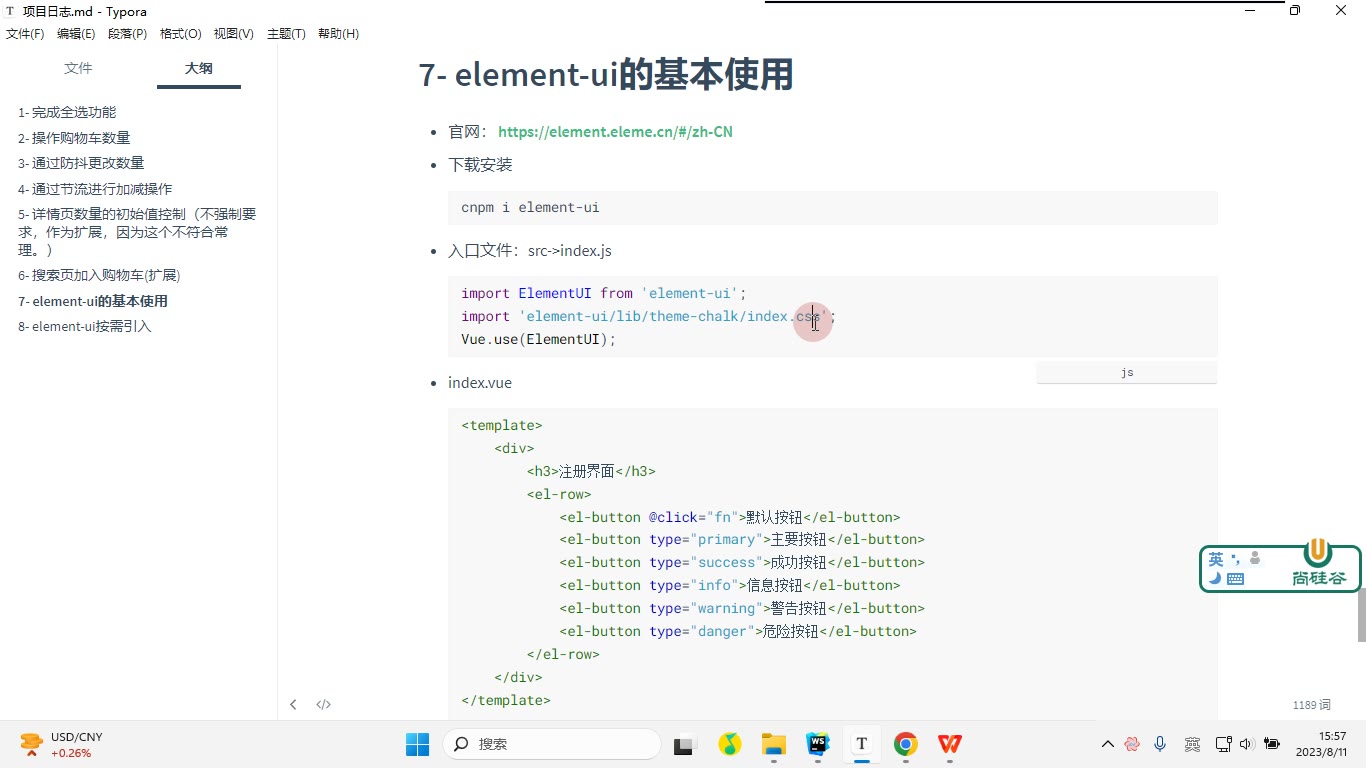Open the soft keyboard icon in IME bar

point(1235,578)
